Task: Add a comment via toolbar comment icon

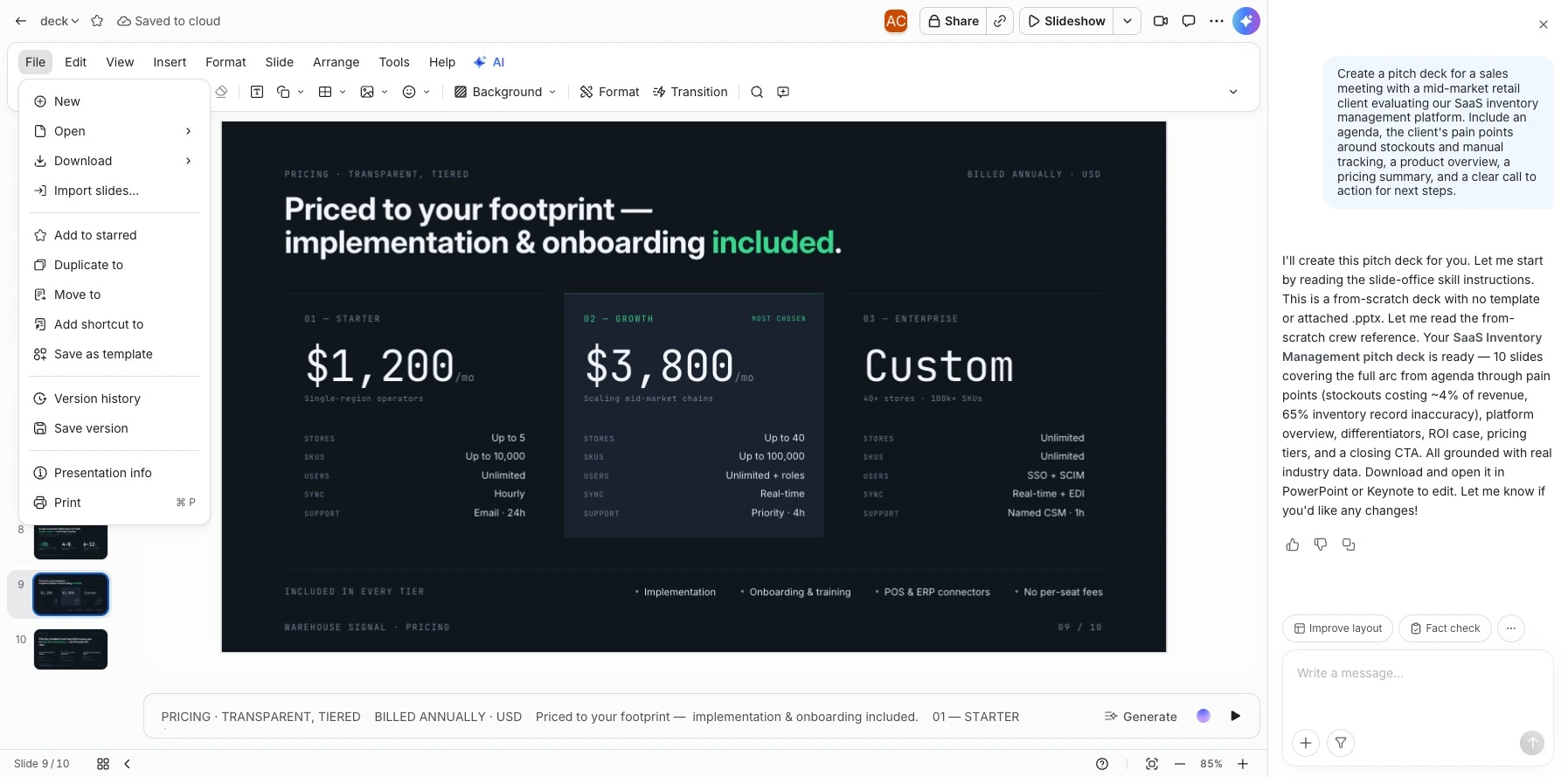Action: [x=783, y=92]
